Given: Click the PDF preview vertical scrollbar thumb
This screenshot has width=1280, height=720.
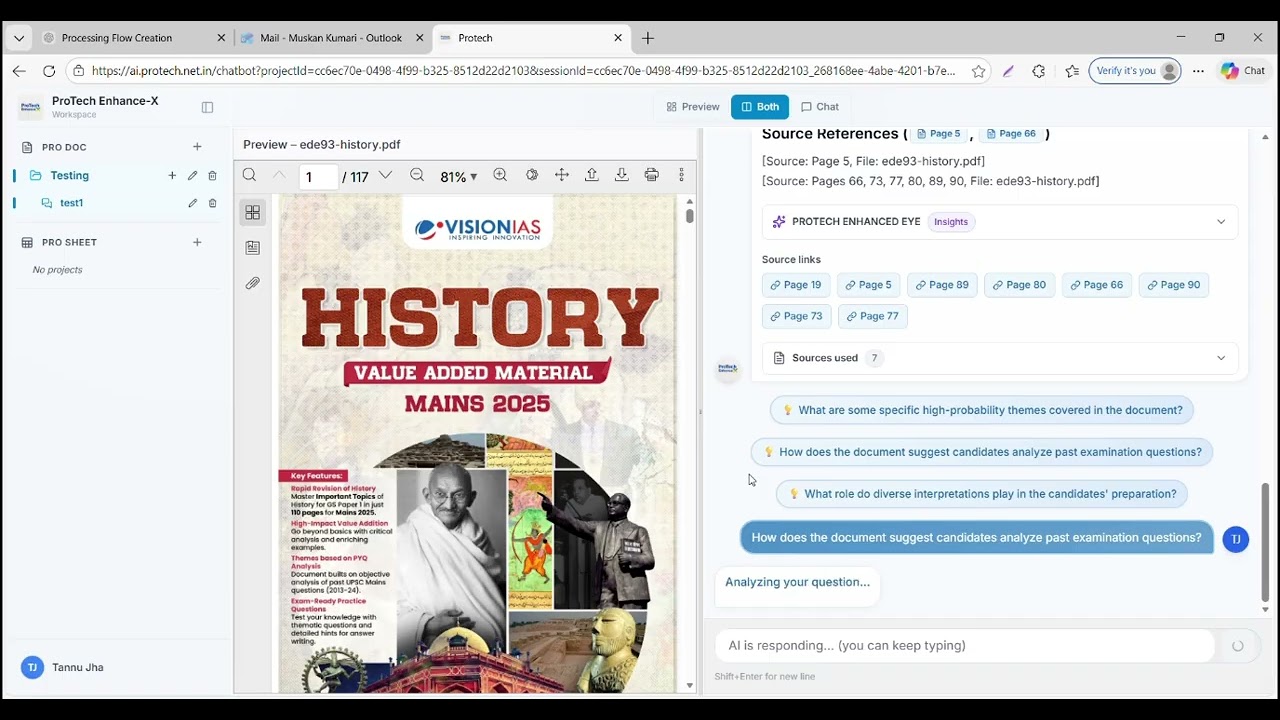Looking at the screenshot, I should [x=689, y=215].
